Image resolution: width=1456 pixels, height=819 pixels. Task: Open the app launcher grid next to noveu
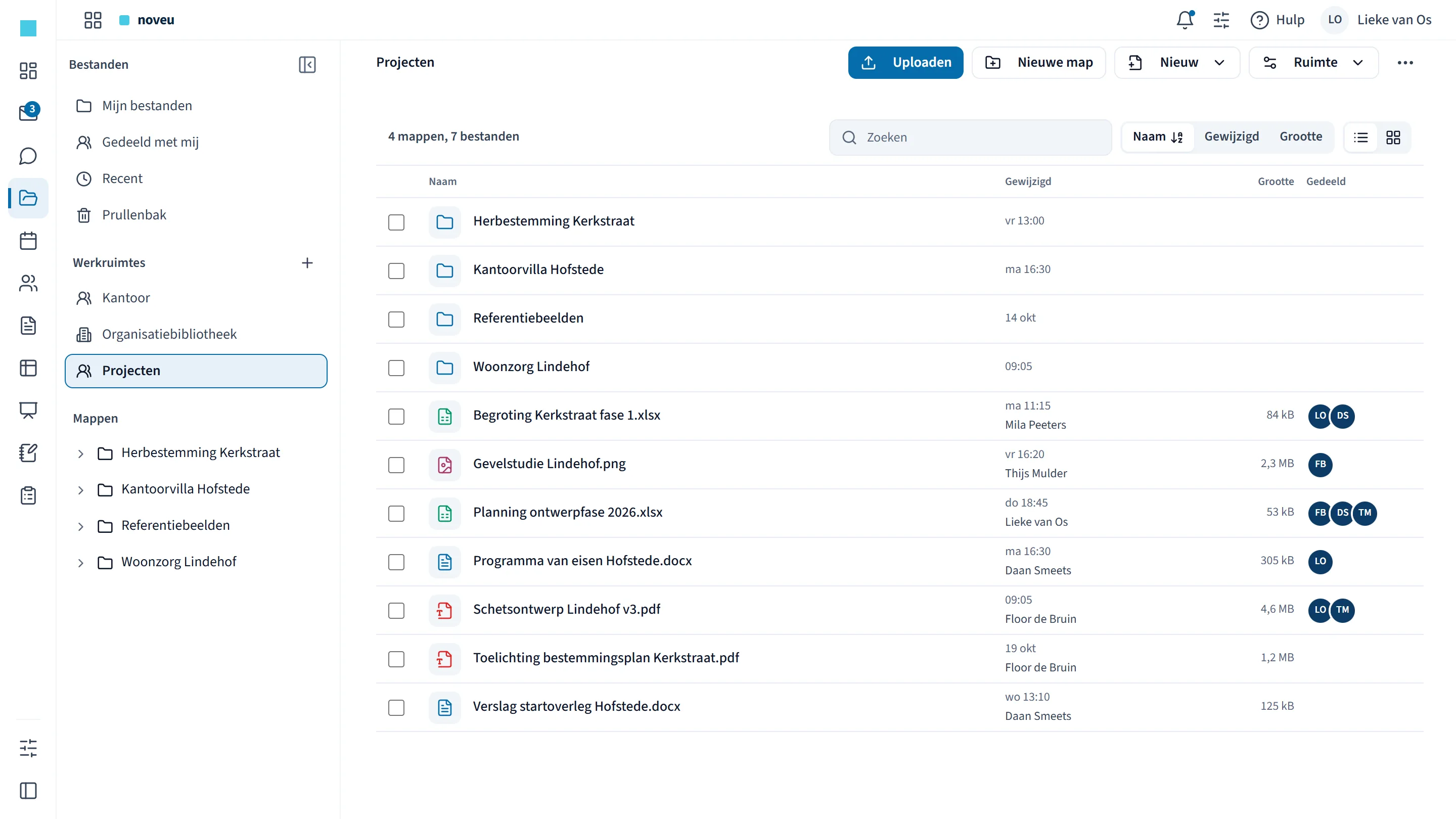pyautogui.click(x=93, y=20)
